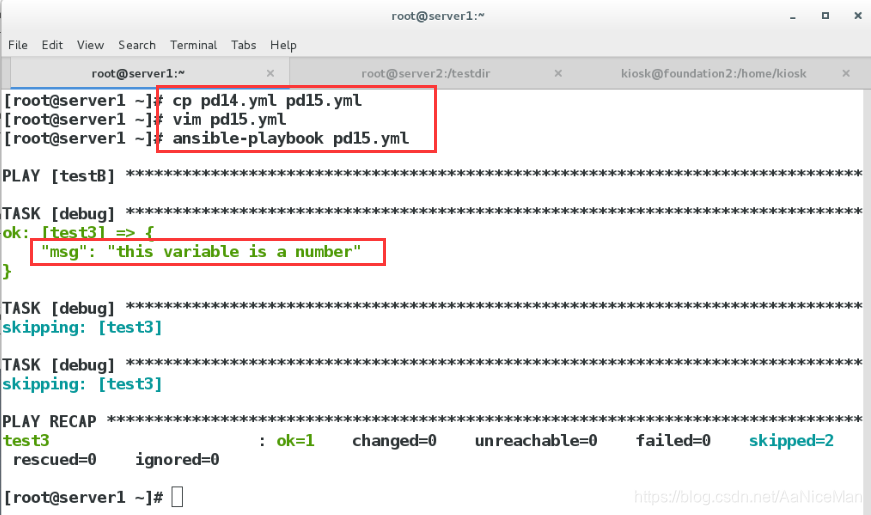Click the window title 'root@server1:~'
The width and height of the screenshot is (871, 515).
click(x=438, y=16)
